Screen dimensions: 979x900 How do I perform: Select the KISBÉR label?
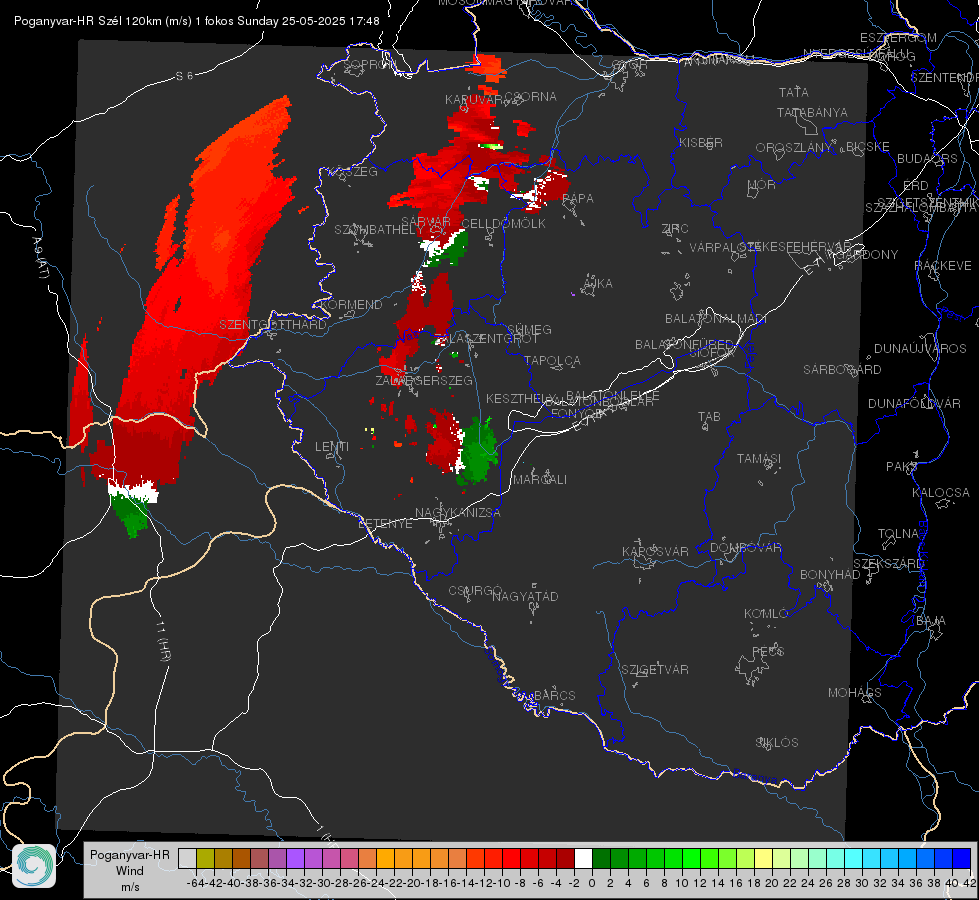tap(701, 142)
